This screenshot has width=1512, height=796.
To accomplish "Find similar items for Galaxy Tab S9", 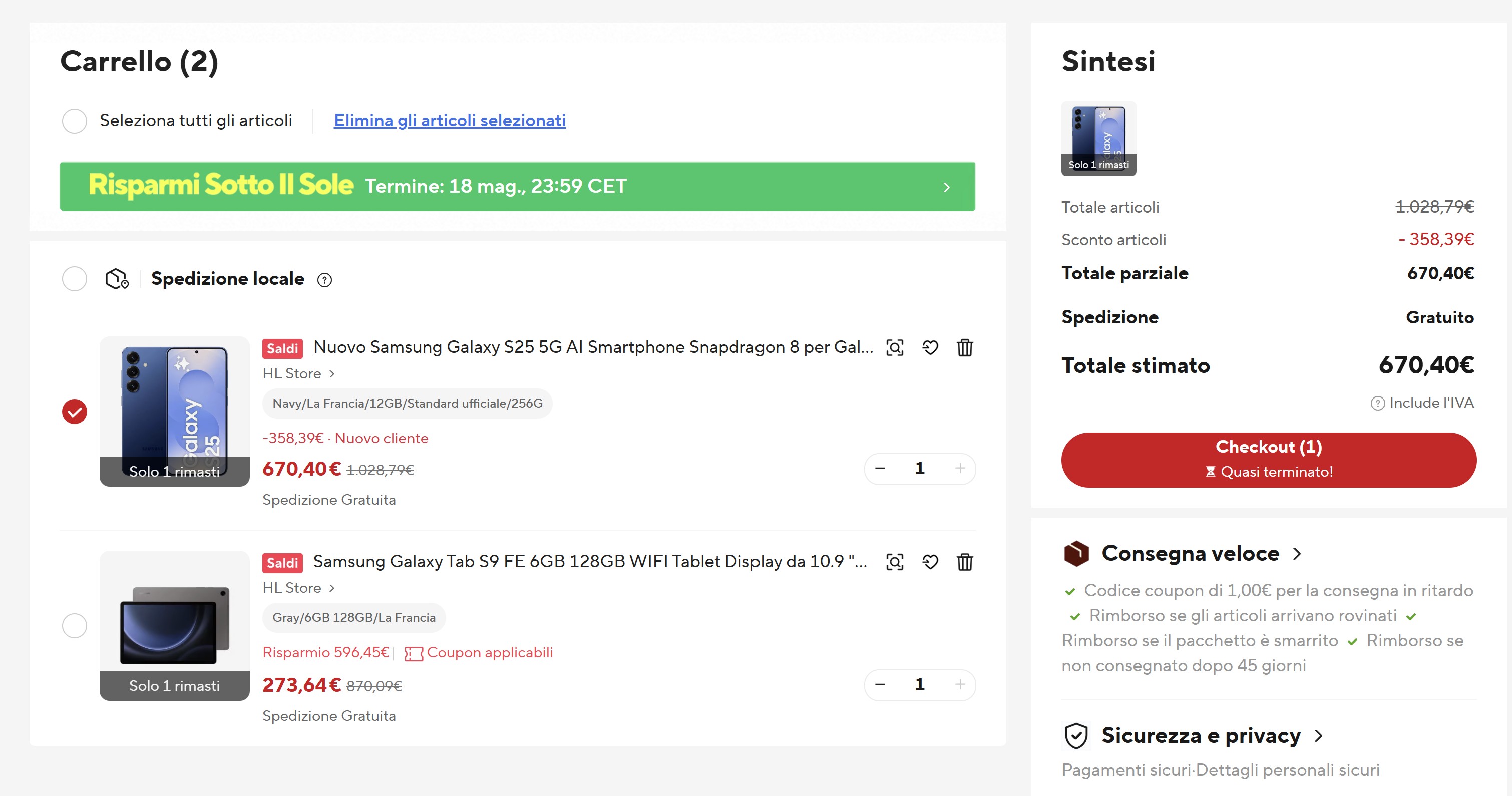I will pyautogui.click(x=895, y=562).
